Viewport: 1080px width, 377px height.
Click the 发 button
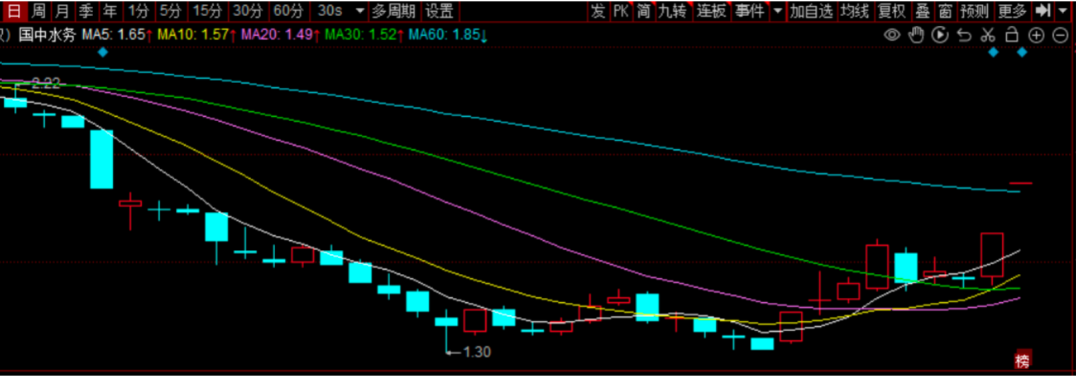[x=598, y=11]
